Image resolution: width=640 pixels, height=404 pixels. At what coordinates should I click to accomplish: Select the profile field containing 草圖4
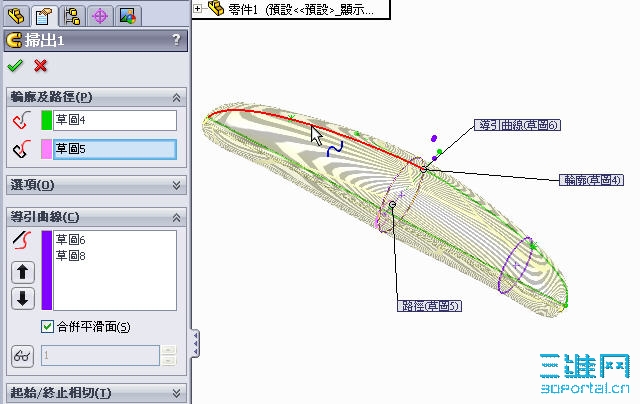click(115, 120)
